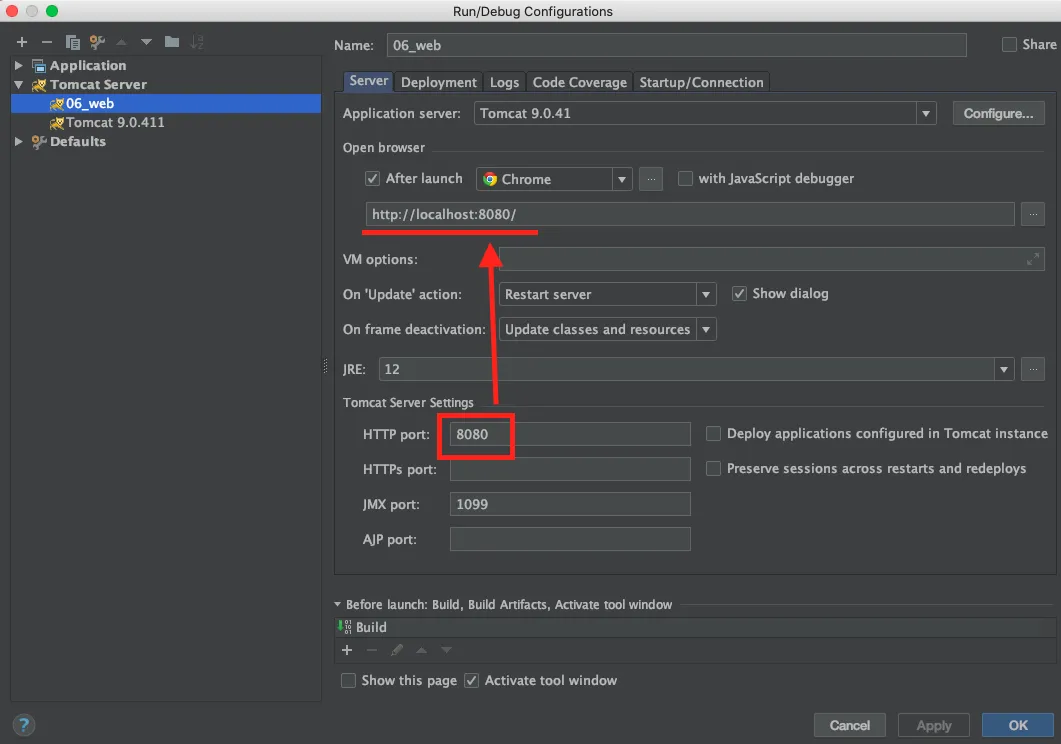Viewport: 1061px width, 744px height.
Task: Click the splitter handle between panels
Action: [325, 366]
